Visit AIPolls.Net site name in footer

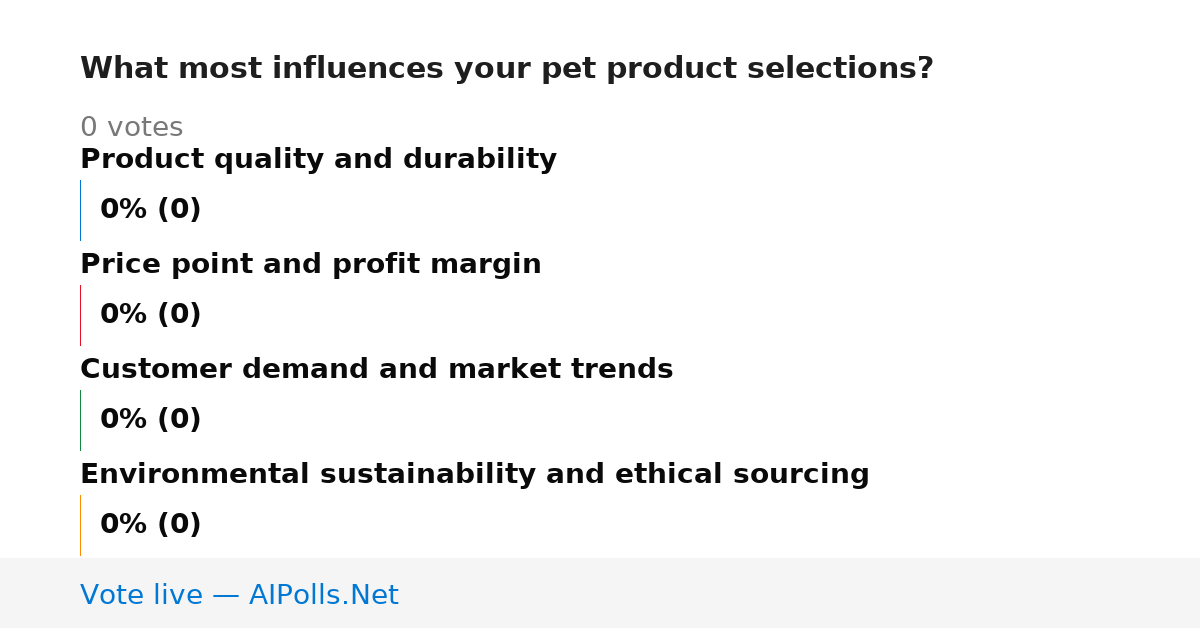(323, 596)
